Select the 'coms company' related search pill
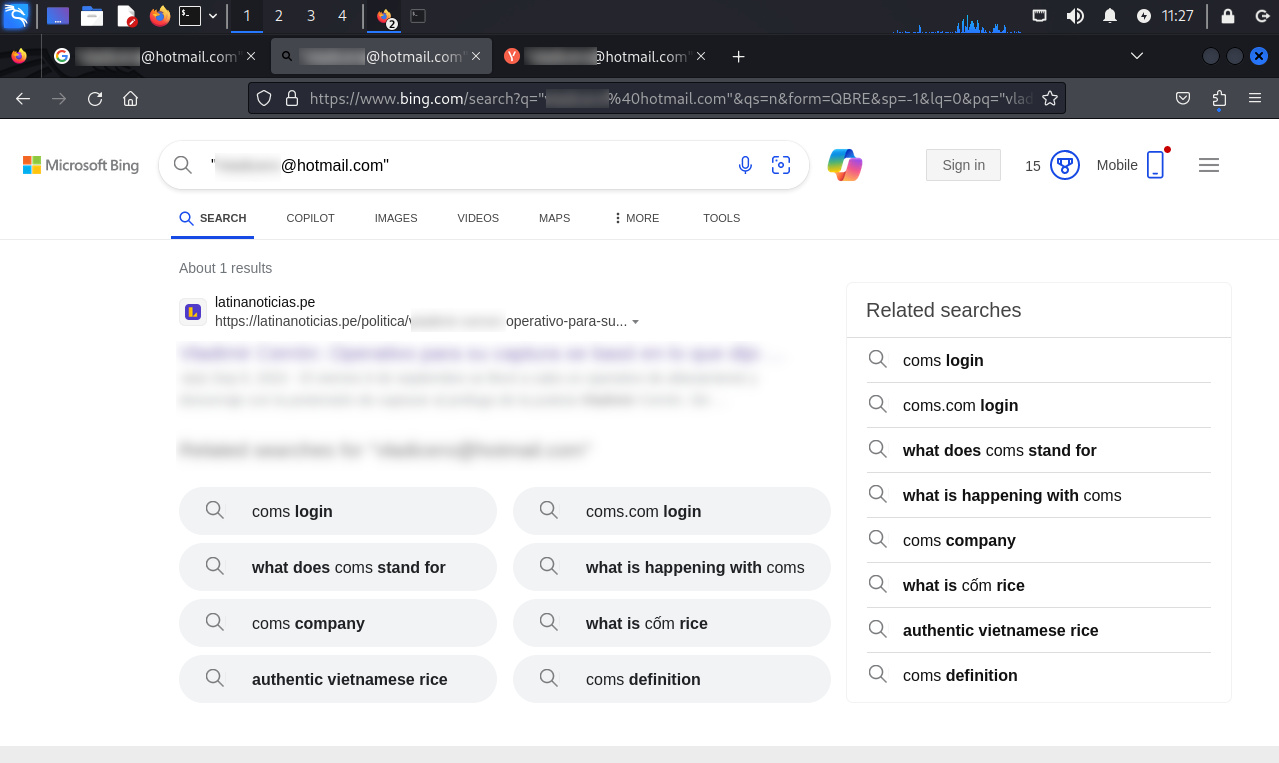This screenshot has height=763, width=1279. (x=337, y=623)
